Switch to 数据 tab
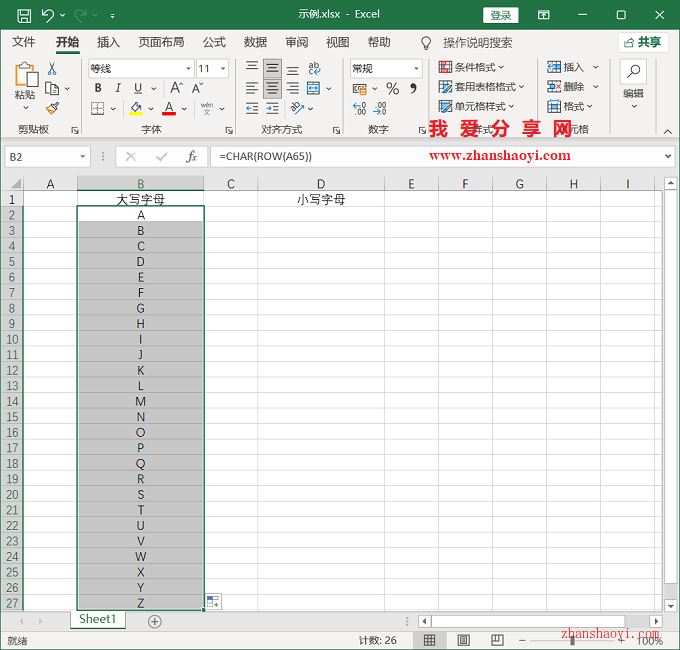Viewport: 680px width, 650px height. tap(255, 42)
